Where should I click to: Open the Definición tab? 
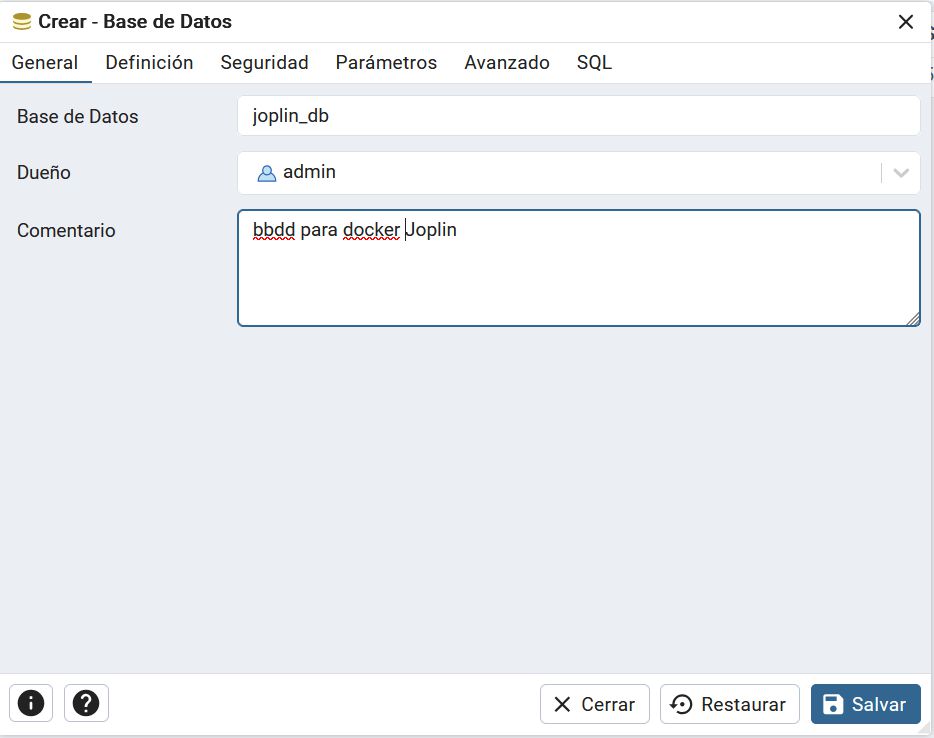tap(149, 62)
